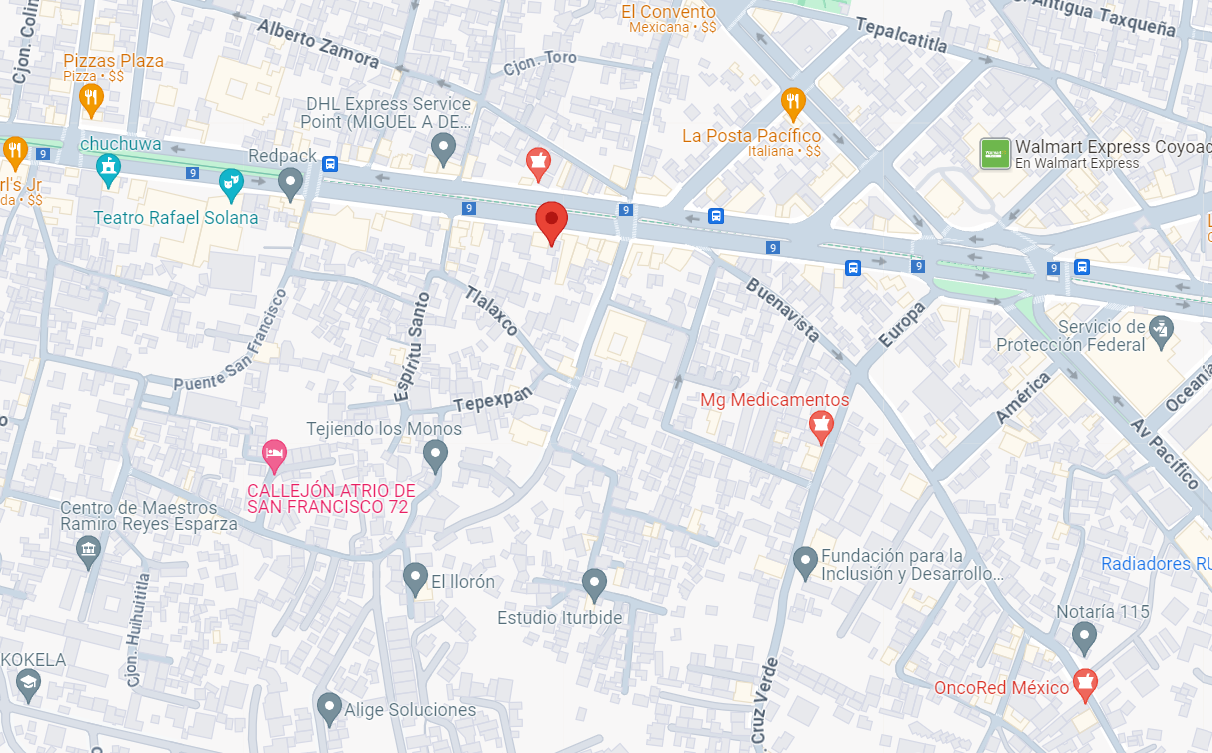Click the Estudio Iturbide map pin
1212x753 pixels.
(x=594, y=585)
